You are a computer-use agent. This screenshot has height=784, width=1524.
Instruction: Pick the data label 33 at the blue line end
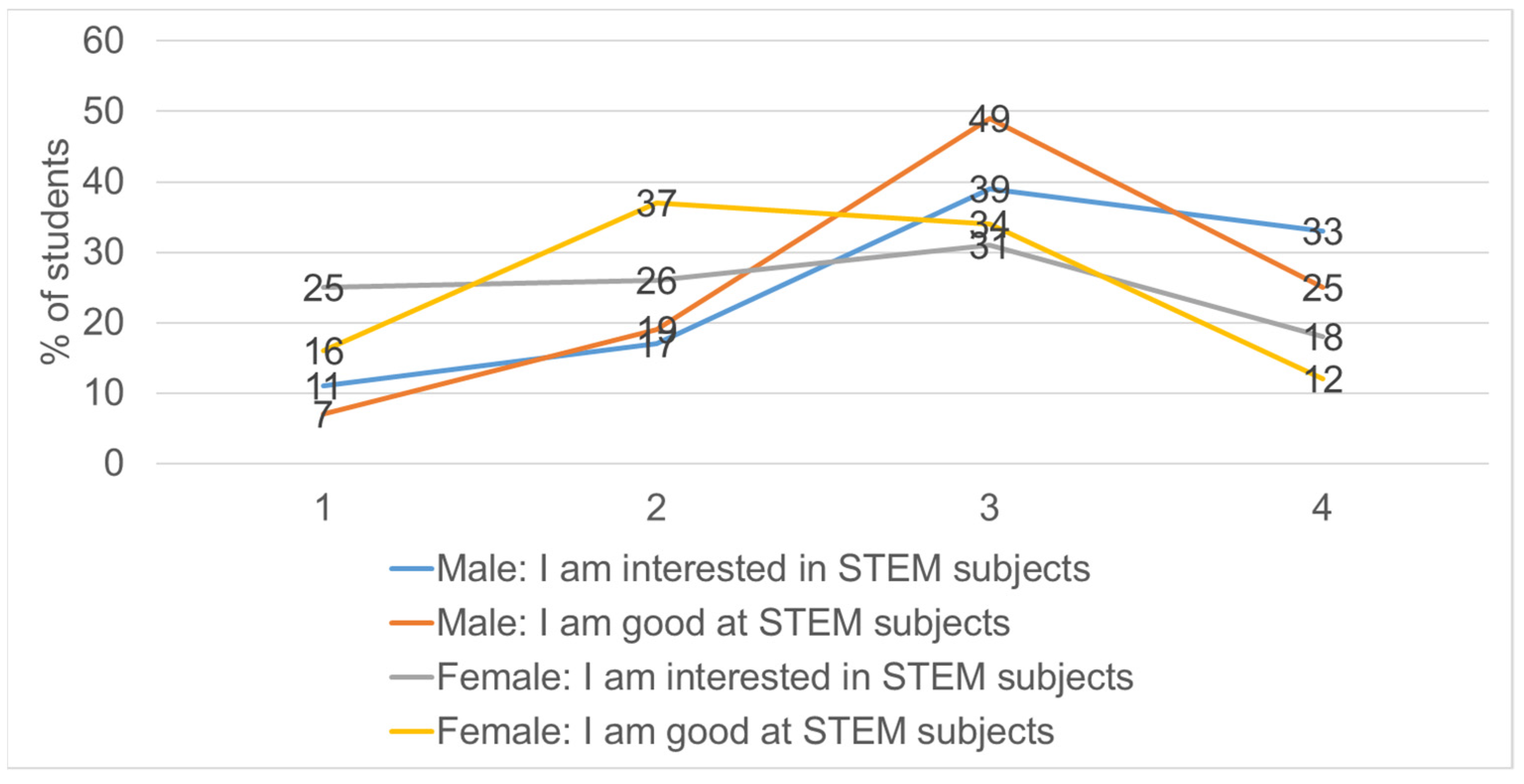pos(1323,232)
